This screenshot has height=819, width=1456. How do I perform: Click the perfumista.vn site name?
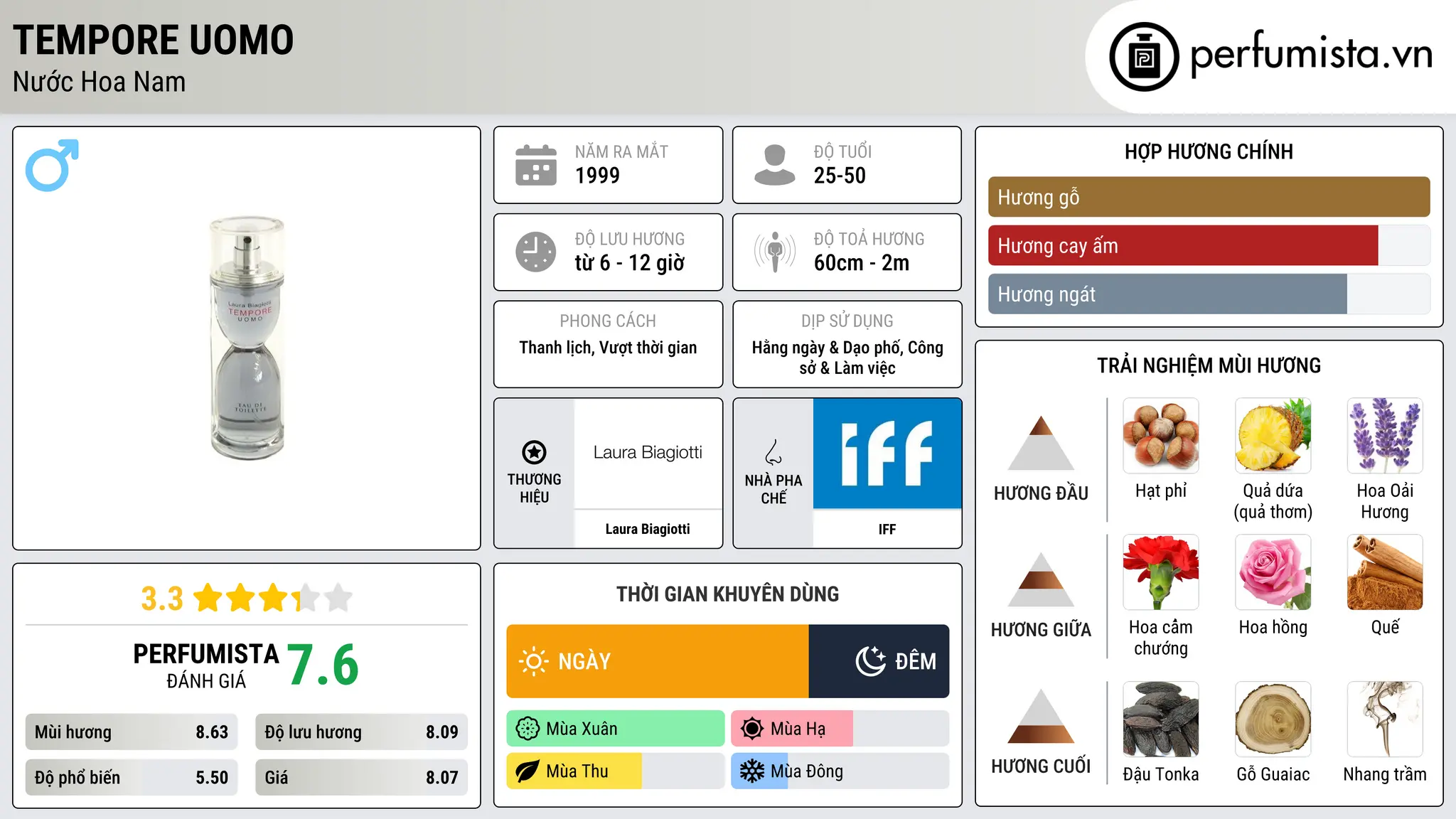pos(1312,55)
